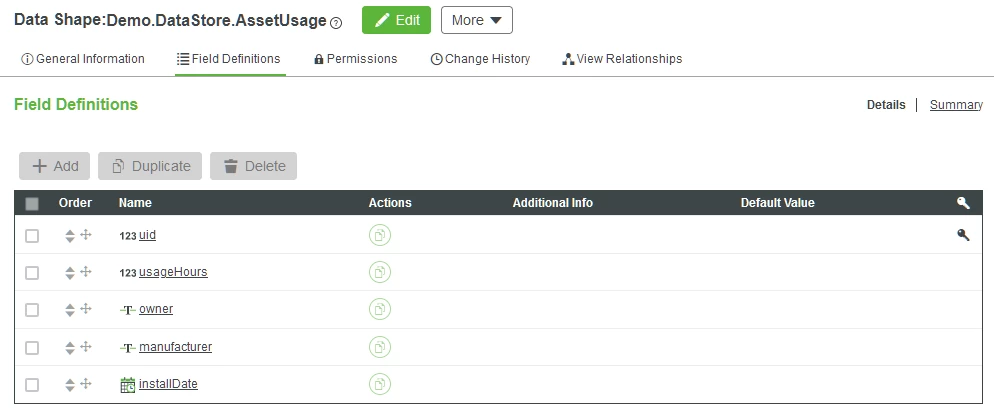Open the manufacturer field link
Screen dimensions: 994x414
176,347
